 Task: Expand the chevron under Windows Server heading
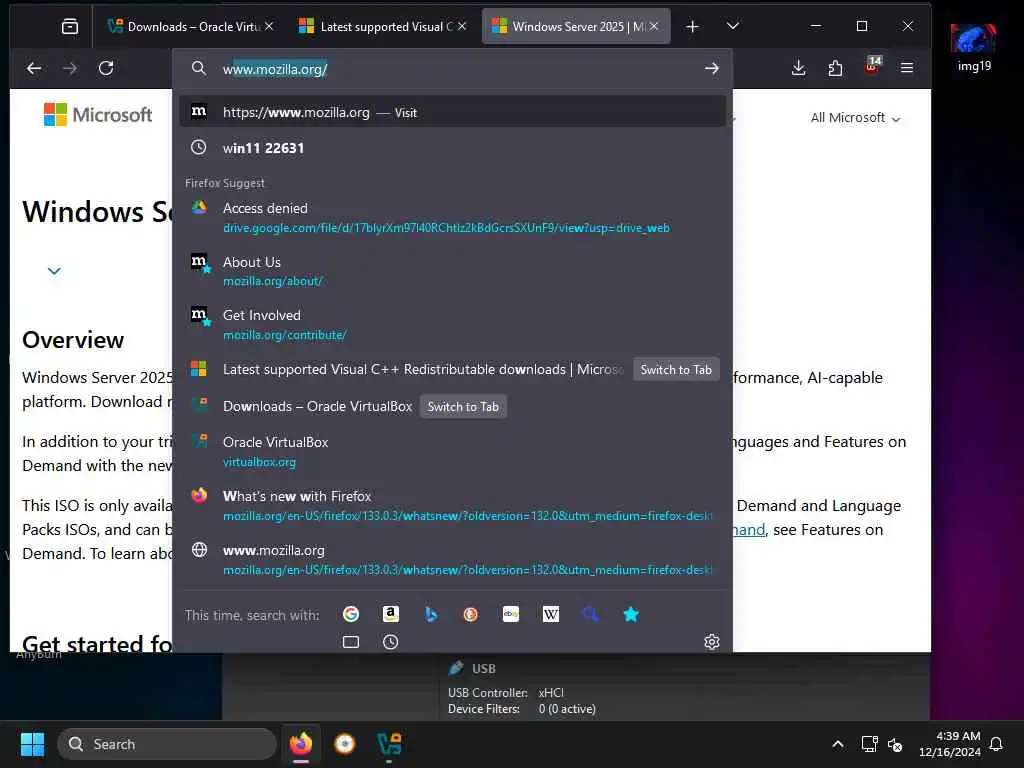[54, 270]
